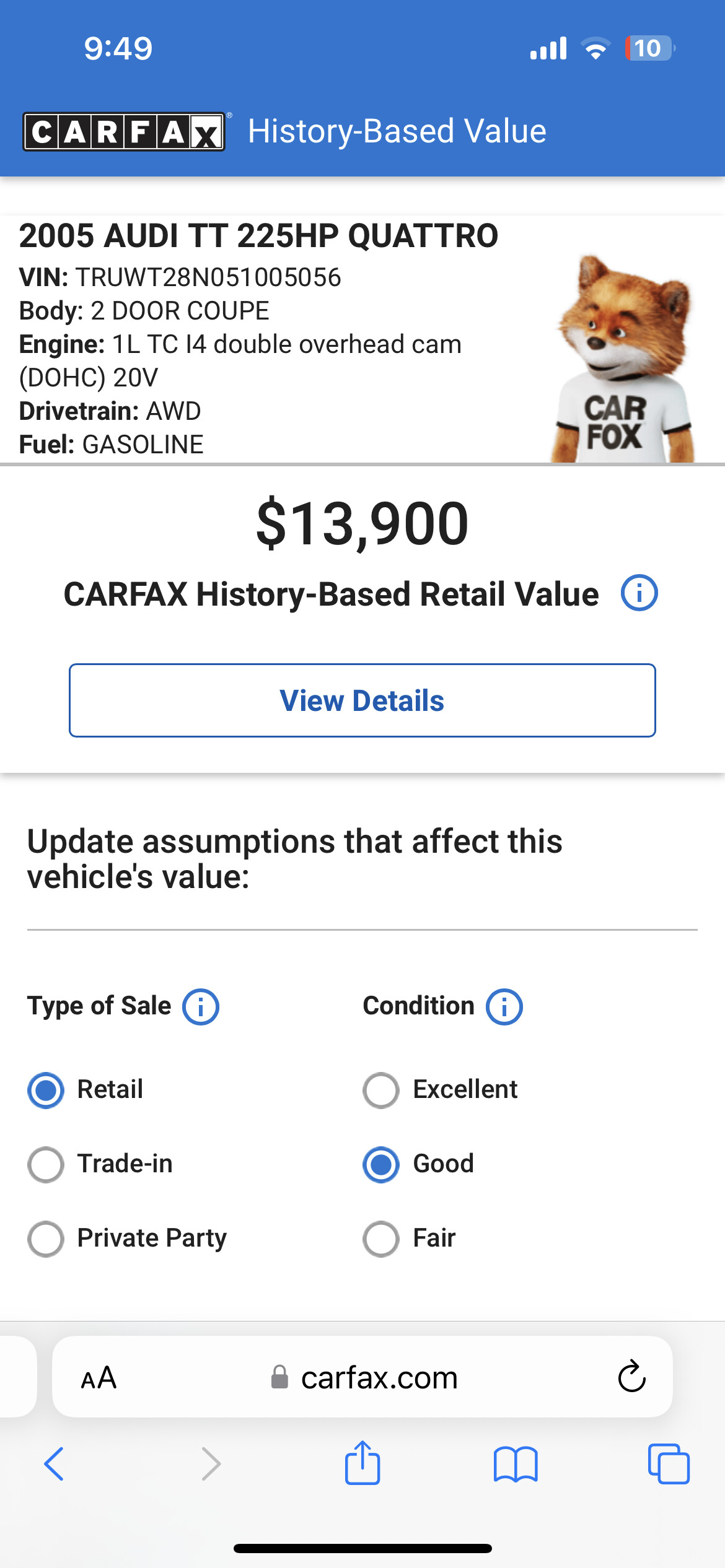The width and height of the screenshot is (725, 1568).
Task: Open Safari bookmarks book icon
Action: pyautogui.click(x=516, y=1465)
